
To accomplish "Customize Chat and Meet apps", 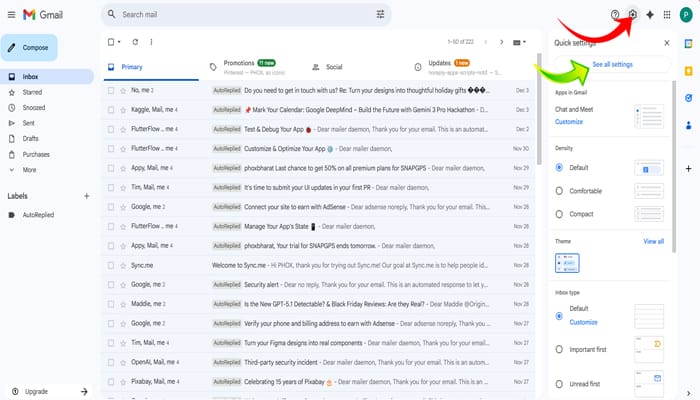I will tap(569, 122).
